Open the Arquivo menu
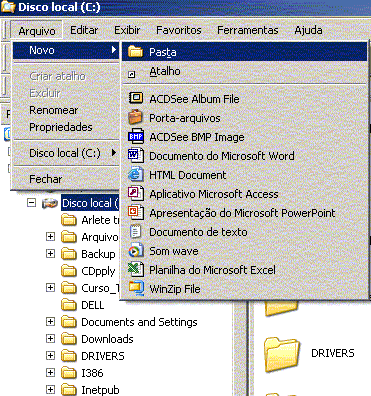Image resolution: width=371 pixels, height=396 pixels. pos(37,31)
